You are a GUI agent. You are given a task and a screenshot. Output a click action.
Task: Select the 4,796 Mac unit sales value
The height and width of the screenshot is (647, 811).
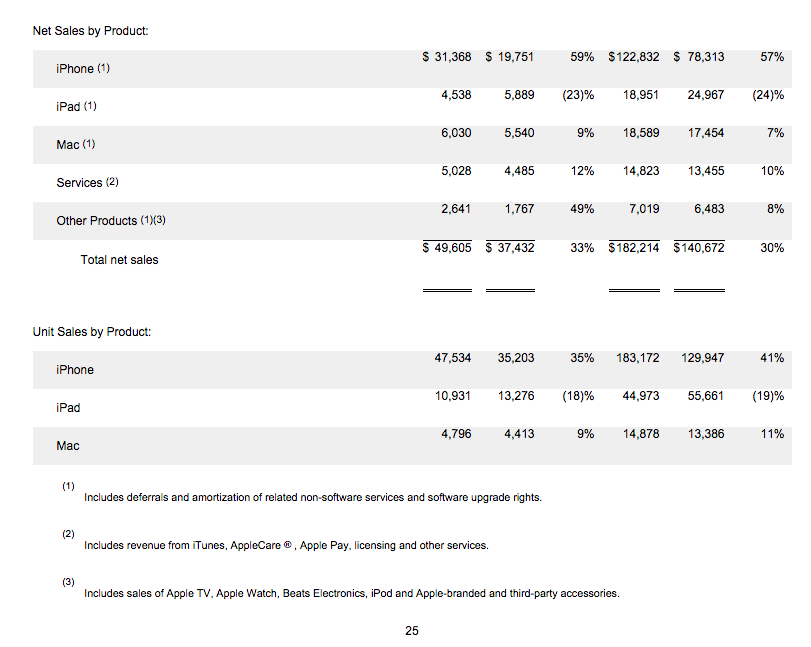[453, 434]
